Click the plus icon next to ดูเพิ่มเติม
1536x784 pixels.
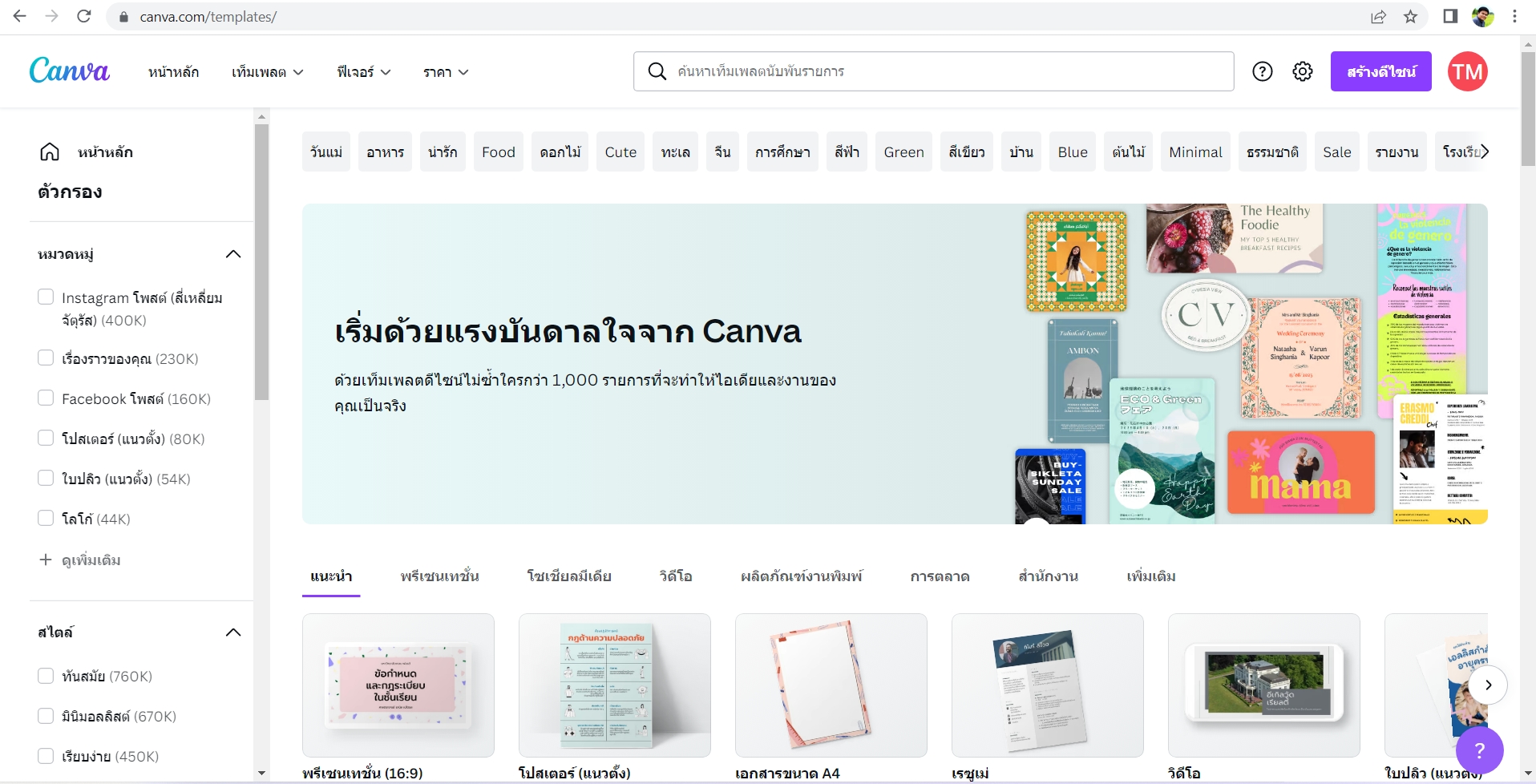coord(46,560)
